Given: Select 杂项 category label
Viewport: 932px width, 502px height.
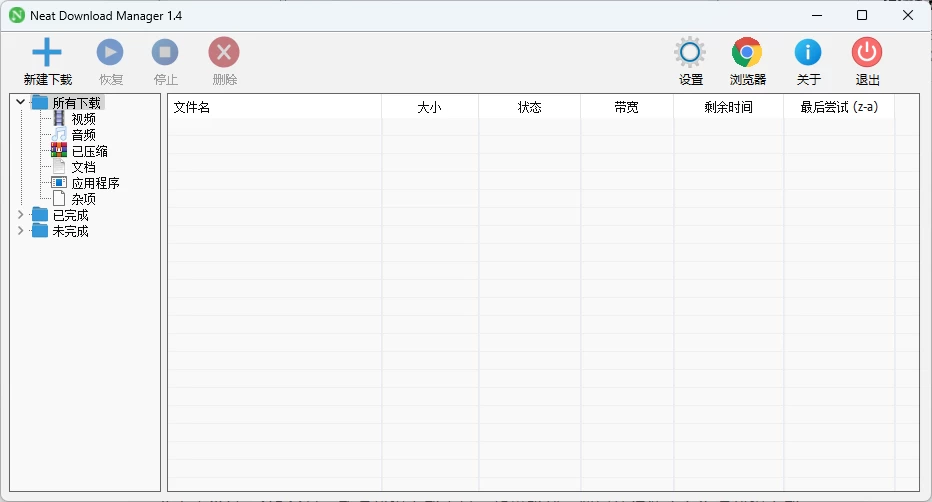Looking at the screenshot, I should click(x=83, y=199).
